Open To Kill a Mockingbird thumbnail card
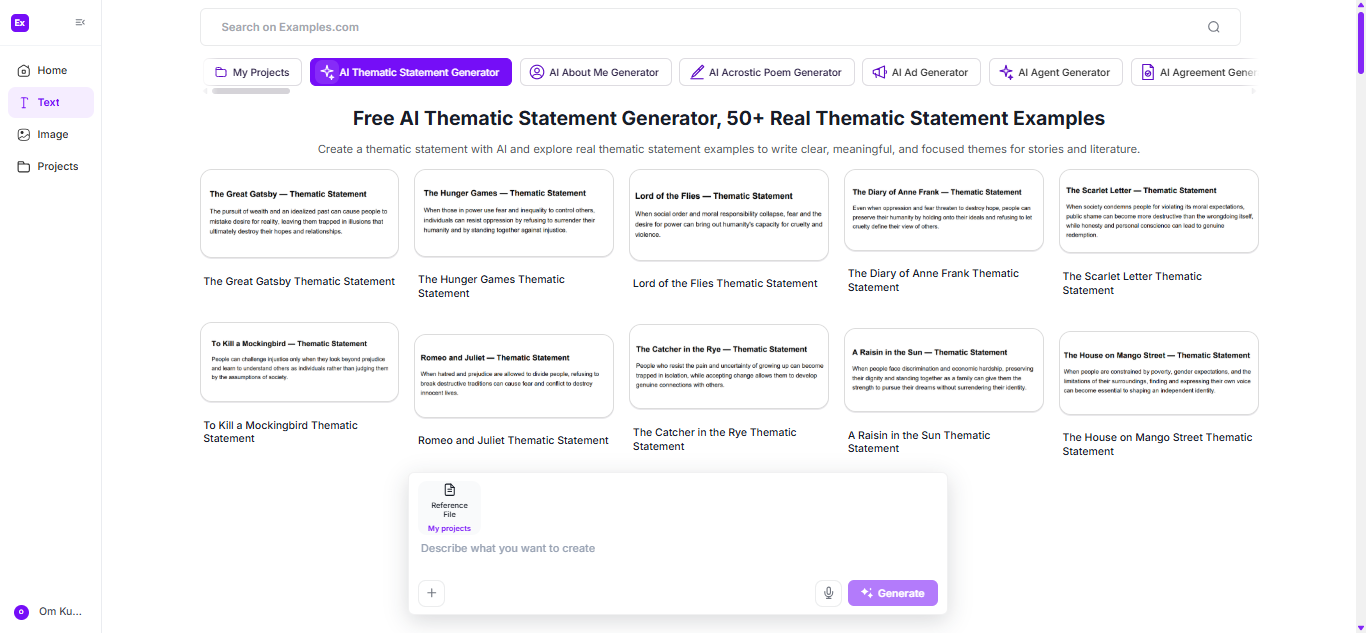This screenshot has height=633, width=1366. (x=299, y=362)
